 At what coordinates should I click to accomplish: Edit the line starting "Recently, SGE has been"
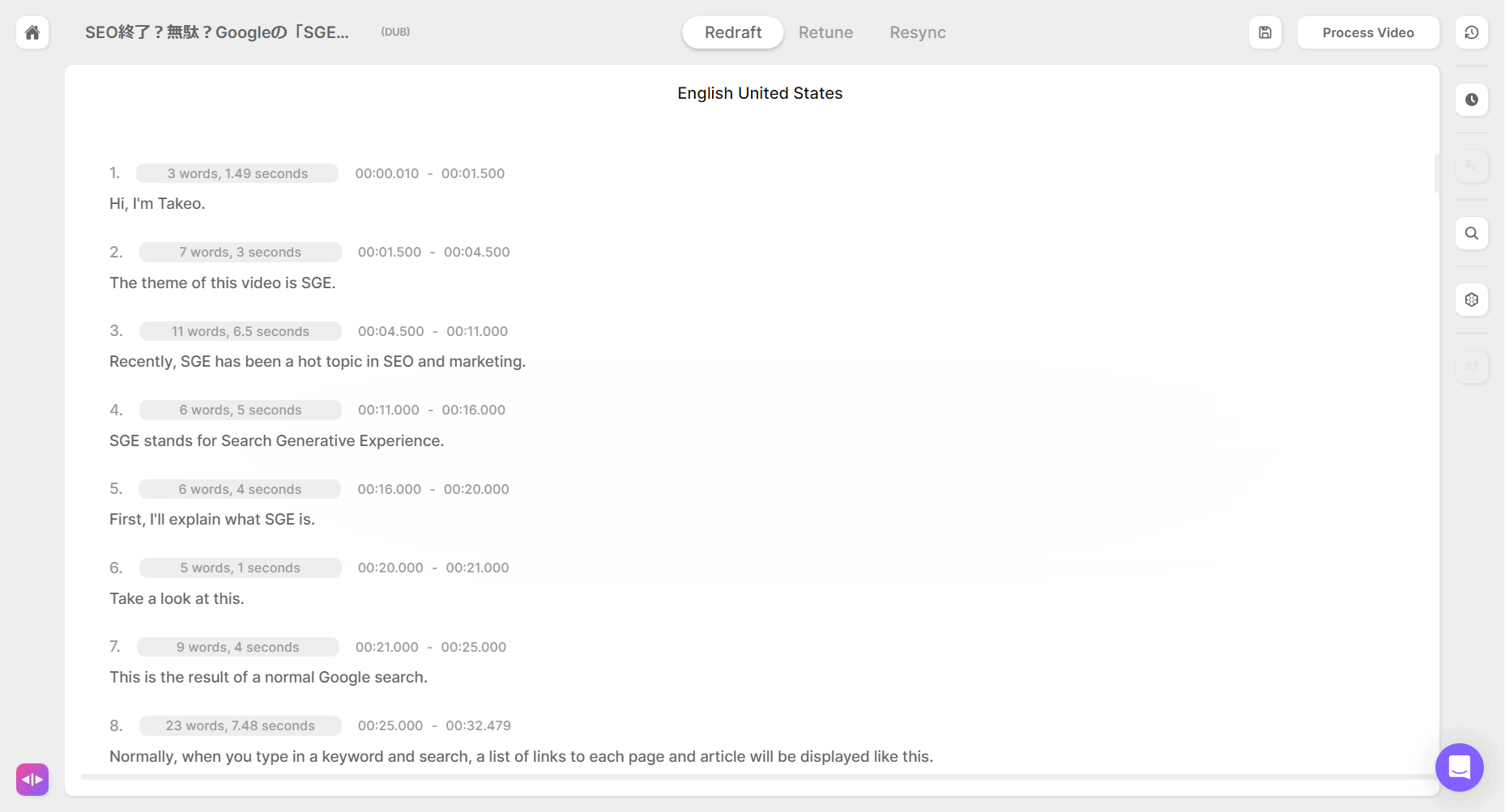318,361
